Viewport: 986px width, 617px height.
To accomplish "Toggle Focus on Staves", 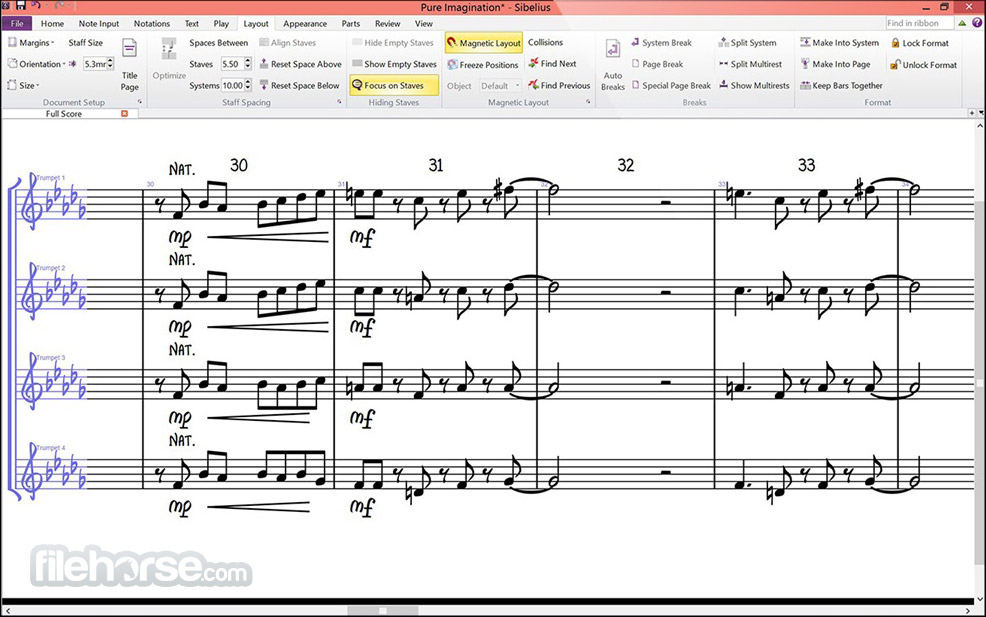I will [x=394, y=85].
